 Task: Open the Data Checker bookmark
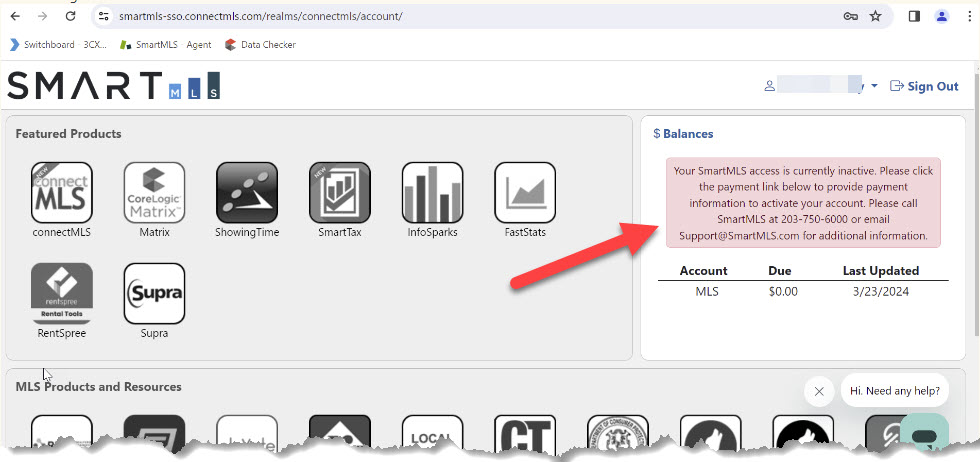(x=260, y=44)
